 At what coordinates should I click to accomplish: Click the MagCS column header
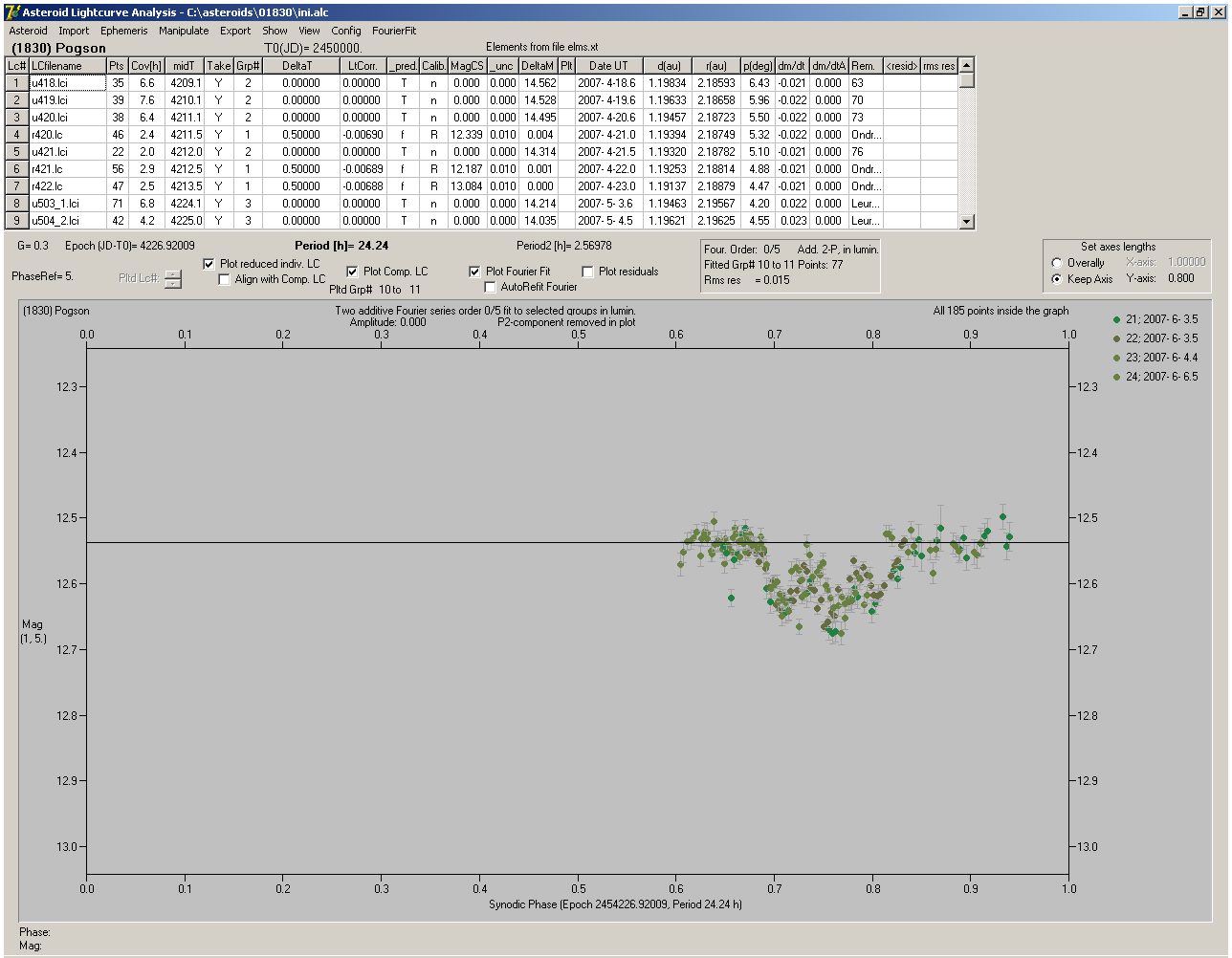tap(467, 66)
